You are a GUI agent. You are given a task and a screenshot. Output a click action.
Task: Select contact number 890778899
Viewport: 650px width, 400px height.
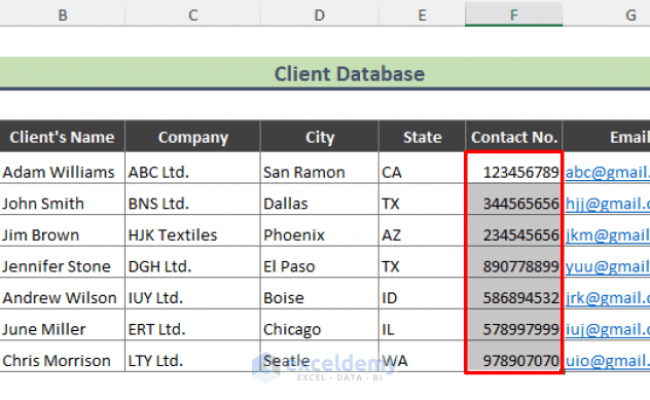[x=514, y=262]
